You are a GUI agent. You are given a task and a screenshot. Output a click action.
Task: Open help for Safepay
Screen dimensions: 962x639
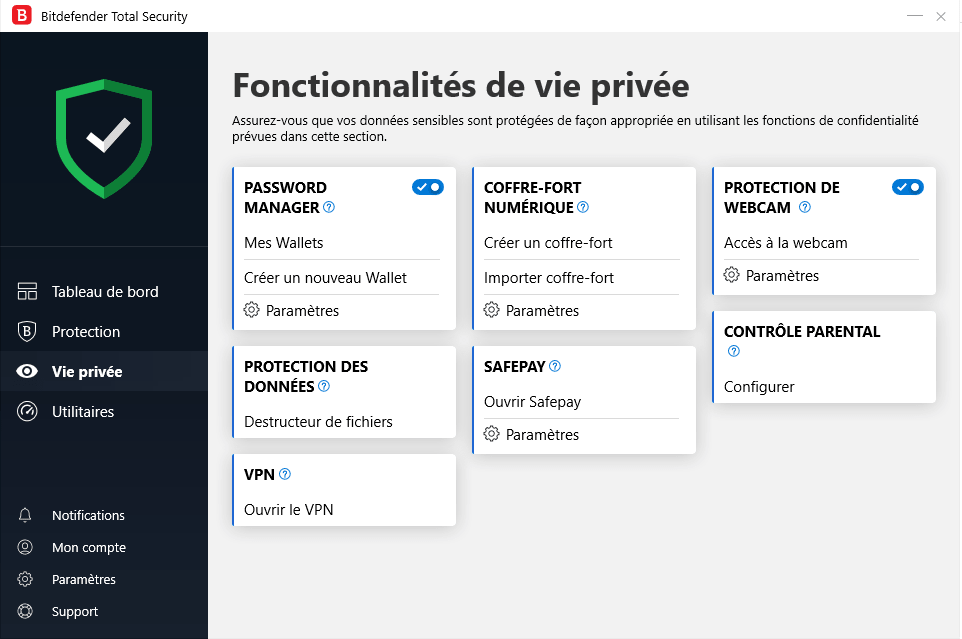[x=555, y=366]
